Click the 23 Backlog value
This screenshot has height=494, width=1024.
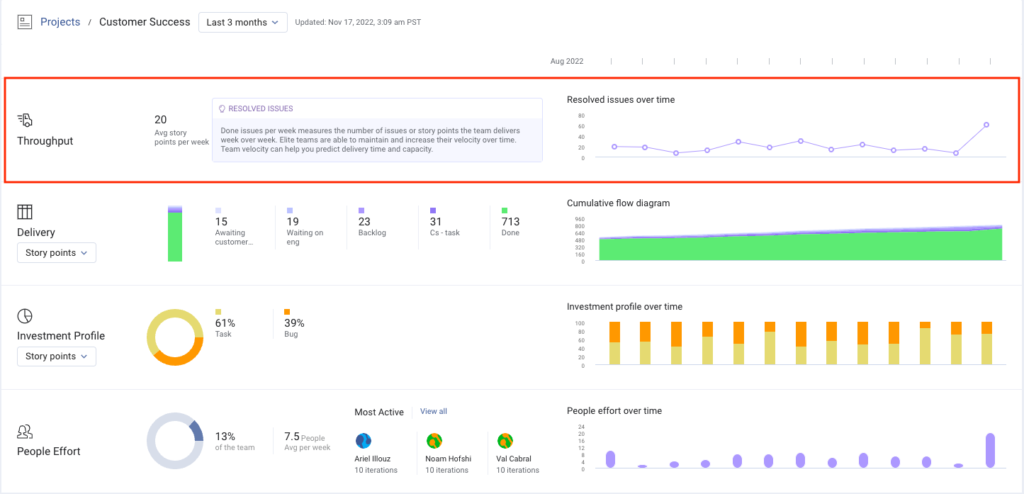point(364,222)
